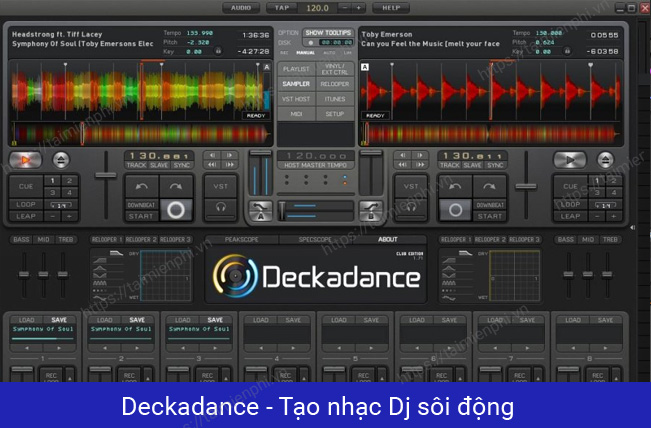The width and height of the screenshot is (651, 428).
Task: Click the left deck overview waveform
Action: [x=141, y=135]
